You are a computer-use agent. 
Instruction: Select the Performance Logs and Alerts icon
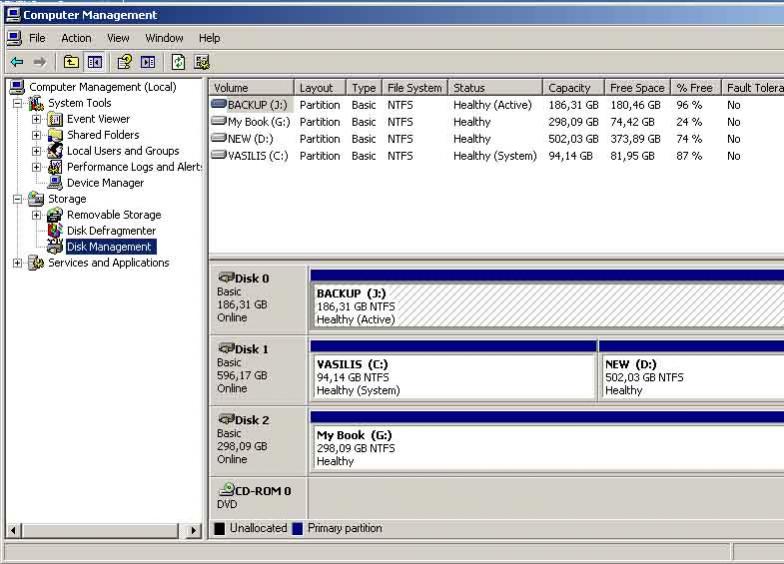(x=54, y=167)
